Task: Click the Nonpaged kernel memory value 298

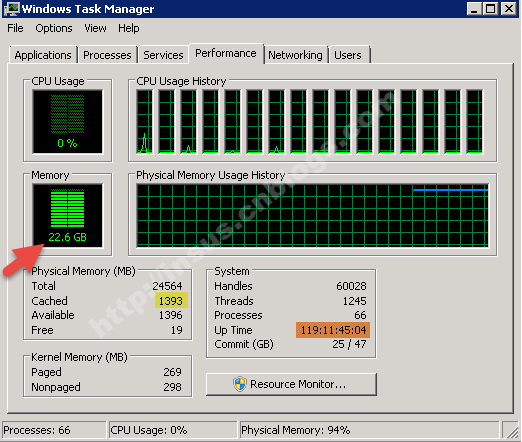Action: (x=172, y=387)
